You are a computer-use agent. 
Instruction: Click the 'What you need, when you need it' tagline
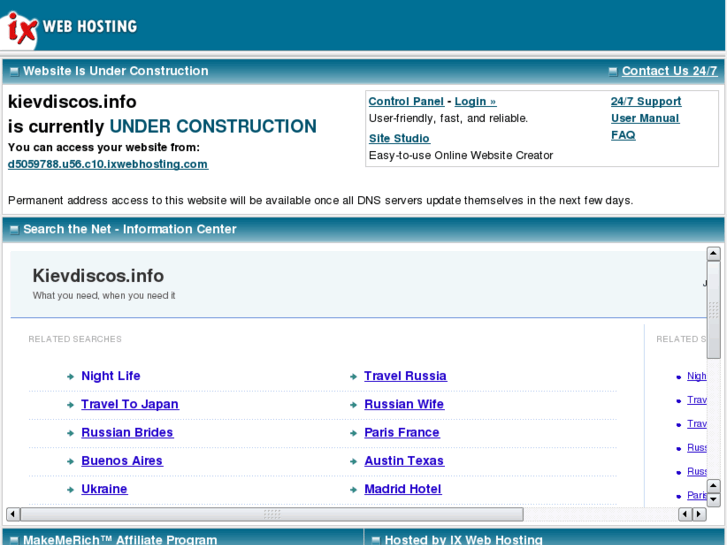(104, 295)
